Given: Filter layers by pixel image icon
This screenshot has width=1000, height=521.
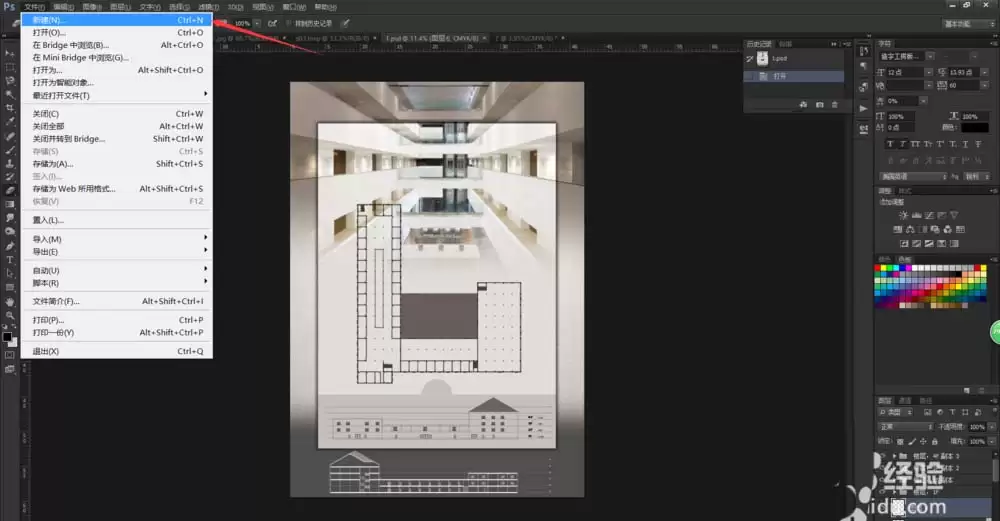Looking at the screenshot, I should pos(927,413).
